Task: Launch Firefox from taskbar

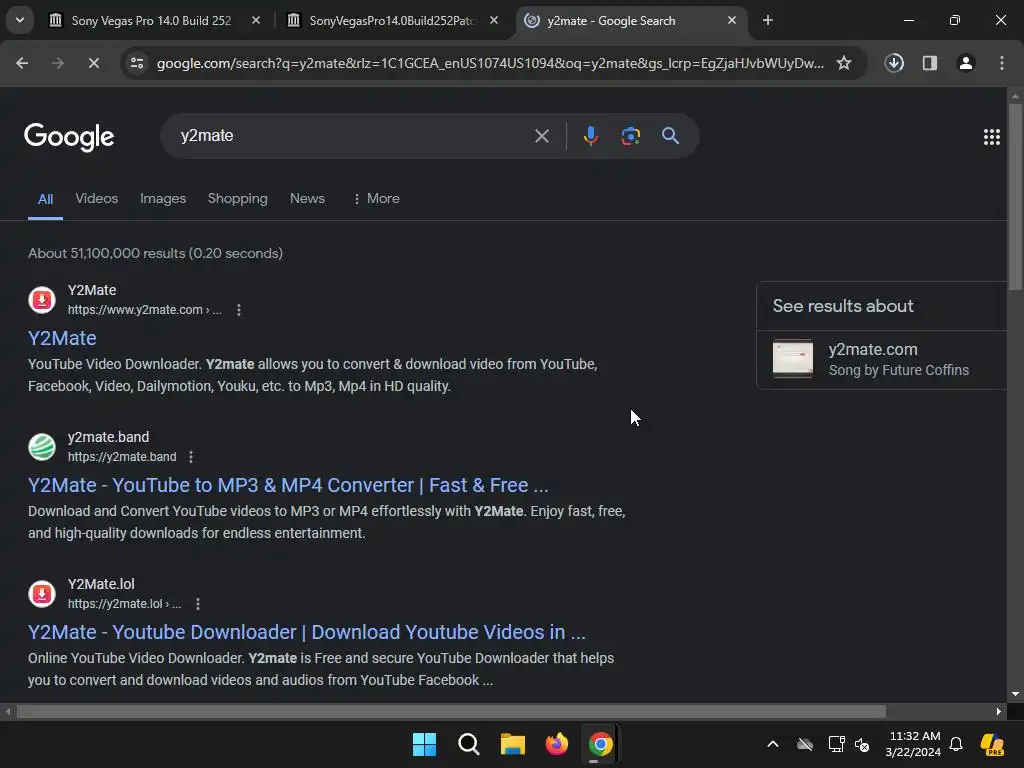Action: pos(556,744)
